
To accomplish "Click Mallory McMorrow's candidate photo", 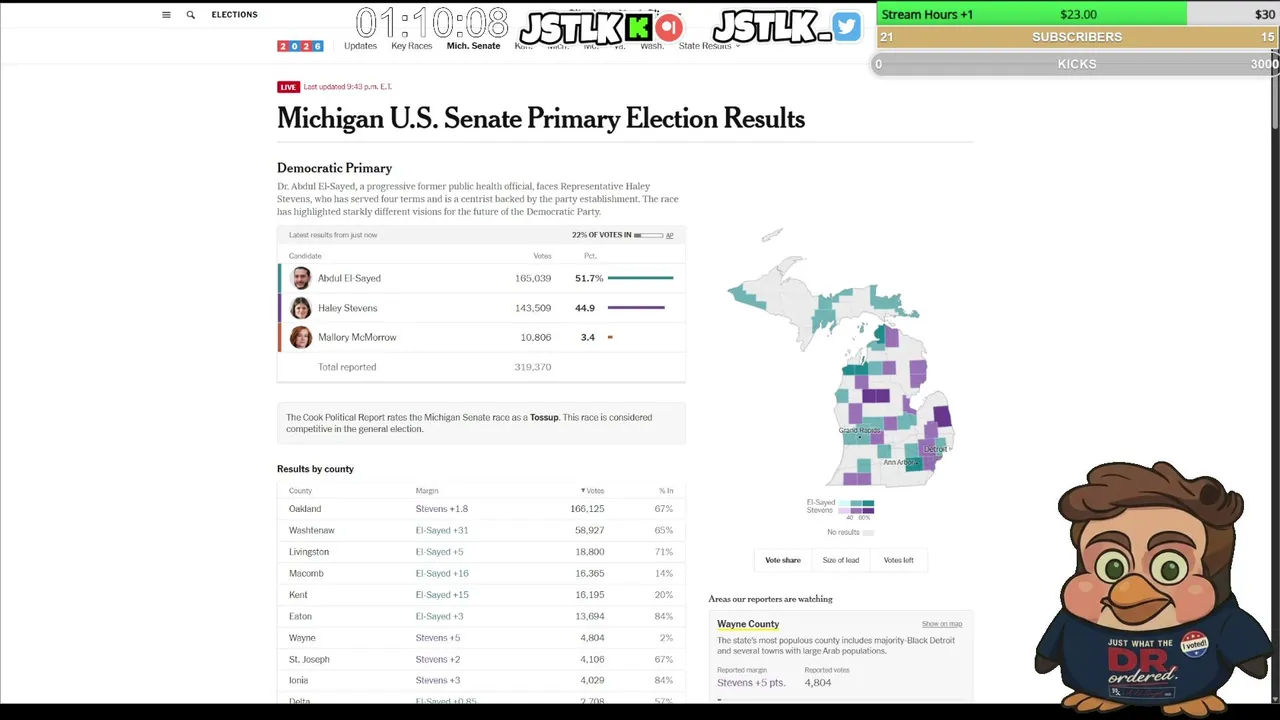I will click(301, 337).
